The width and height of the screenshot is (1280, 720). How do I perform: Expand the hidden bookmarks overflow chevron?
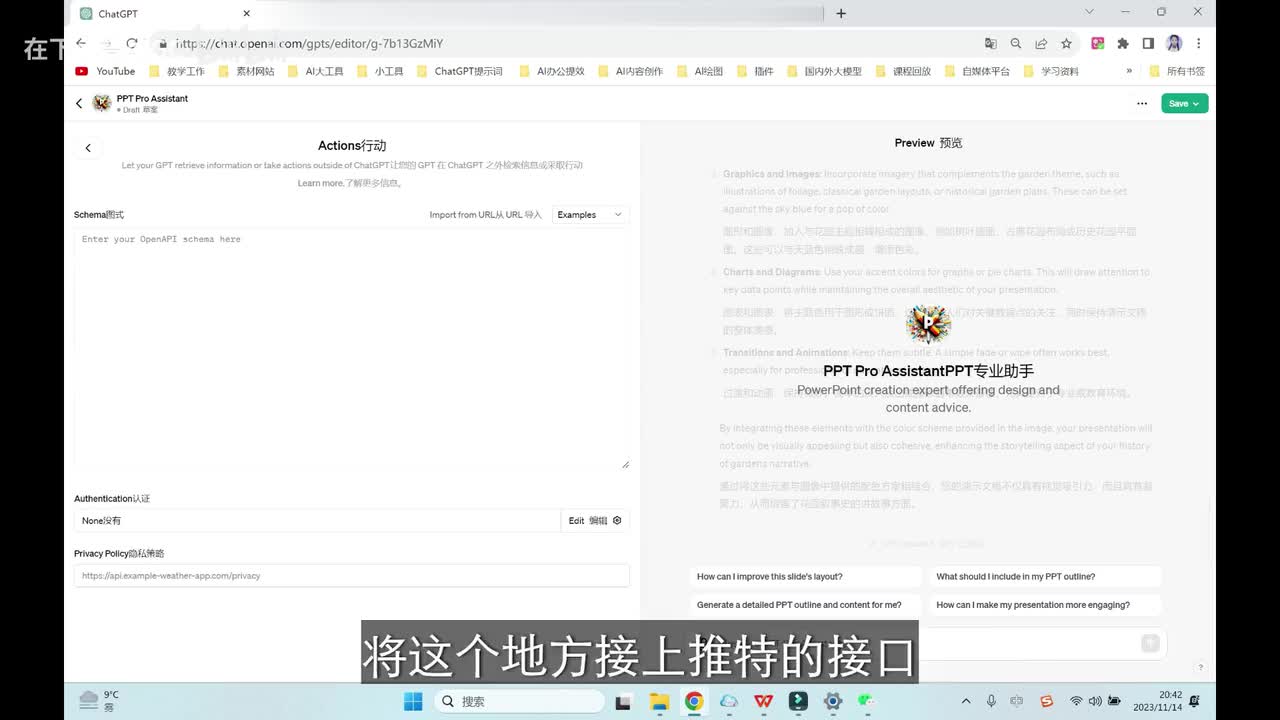(x=1129, y=71)
